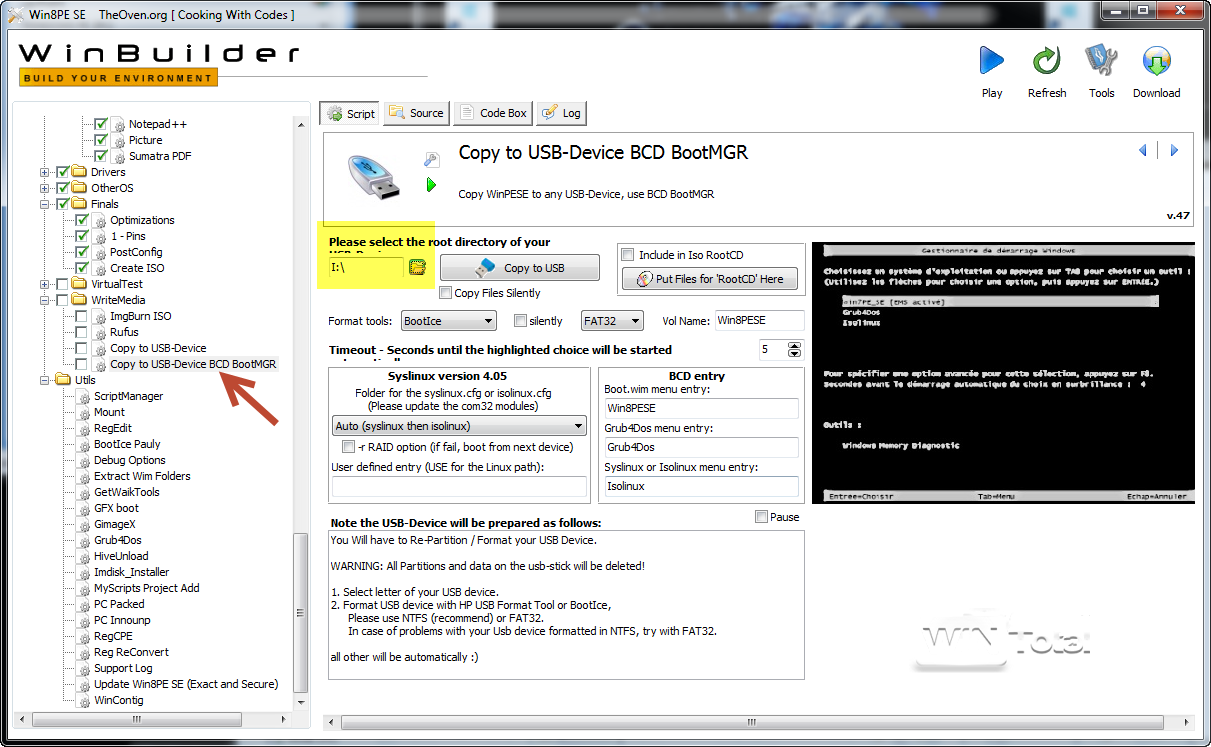
Task: Click the Boot.wim menu entry field
Action: click(701, 408)
